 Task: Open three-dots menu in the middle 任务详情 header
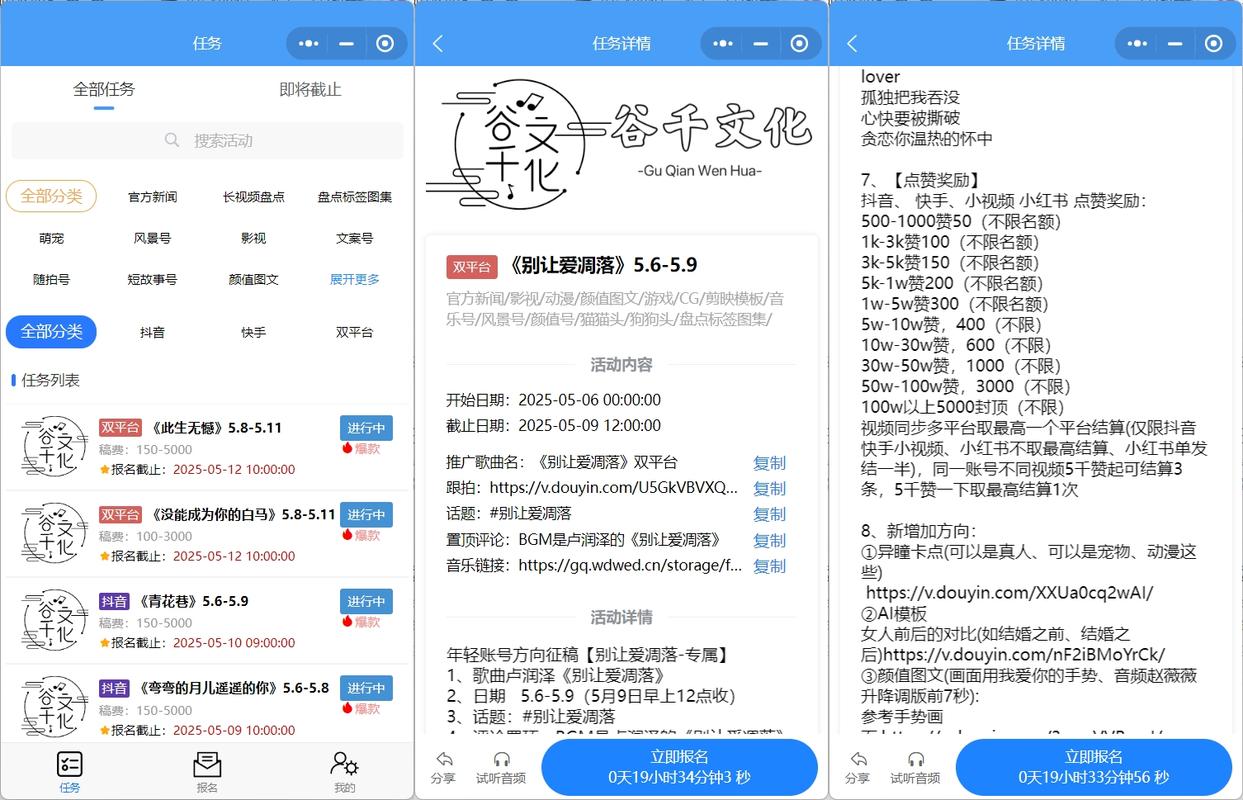[722, 43]
